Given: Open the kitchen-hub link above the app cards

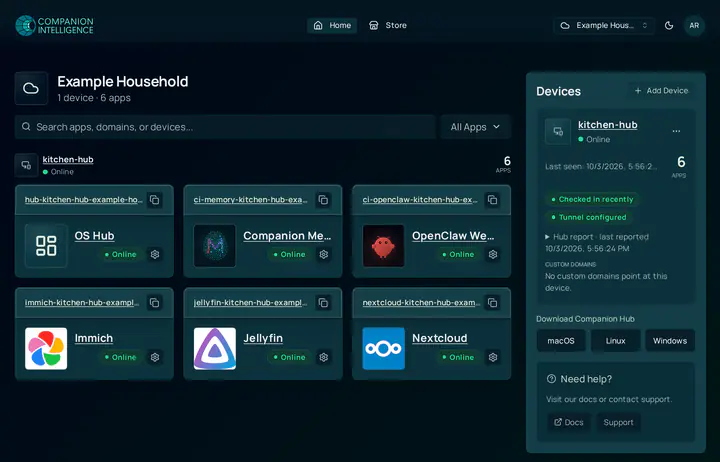Looking at the screenshot, I should [x=68, y=159].
